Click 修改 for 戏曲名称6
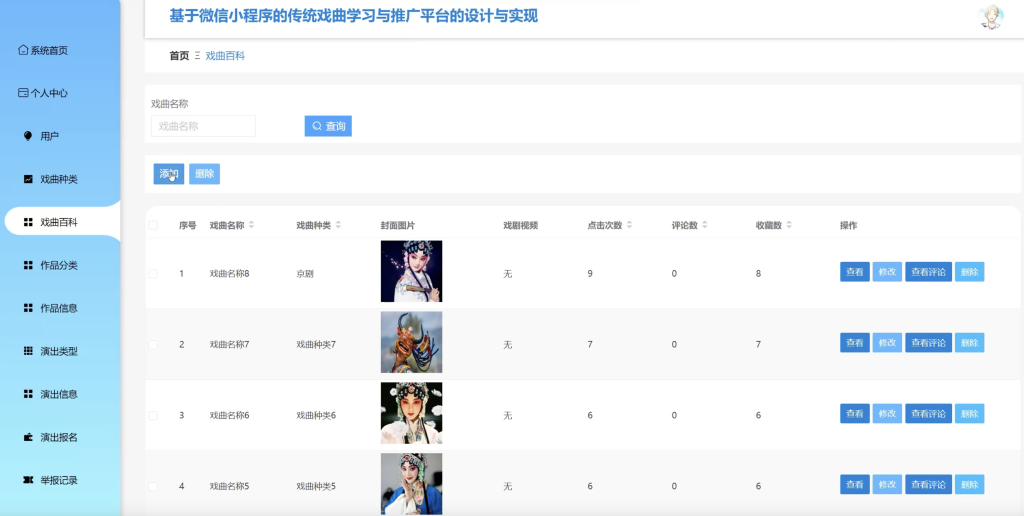This screenshot has width=1024, height=516. coord(888,413)
